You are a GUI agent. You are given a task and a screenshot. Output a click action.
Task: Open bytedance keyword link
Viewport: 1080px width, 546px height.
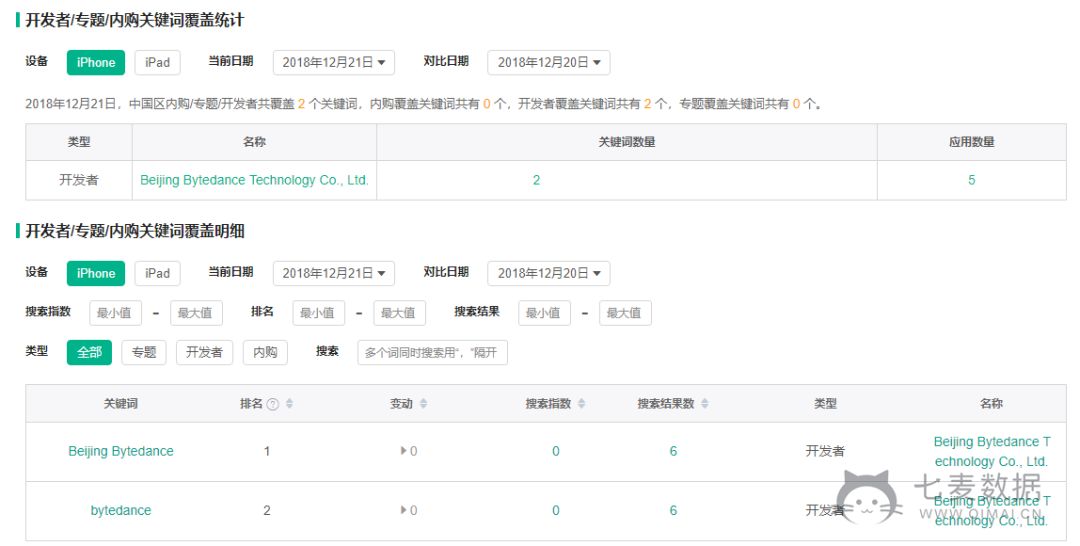(x=121, y=511)
